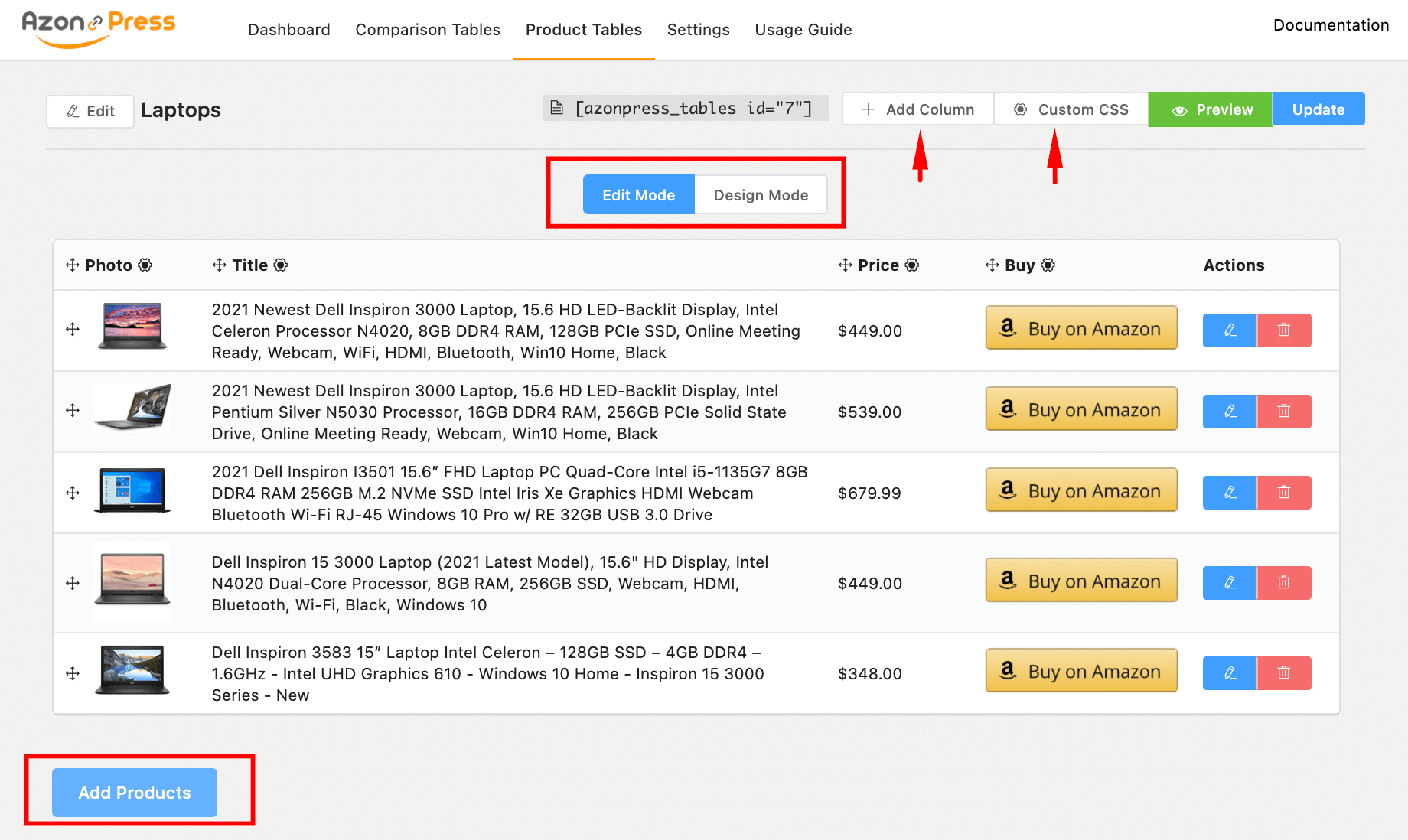The image size is (1408, 840).
Task: Click the $449.00 Celeron N4020 row drag handle
Action: tap(73, 329)
